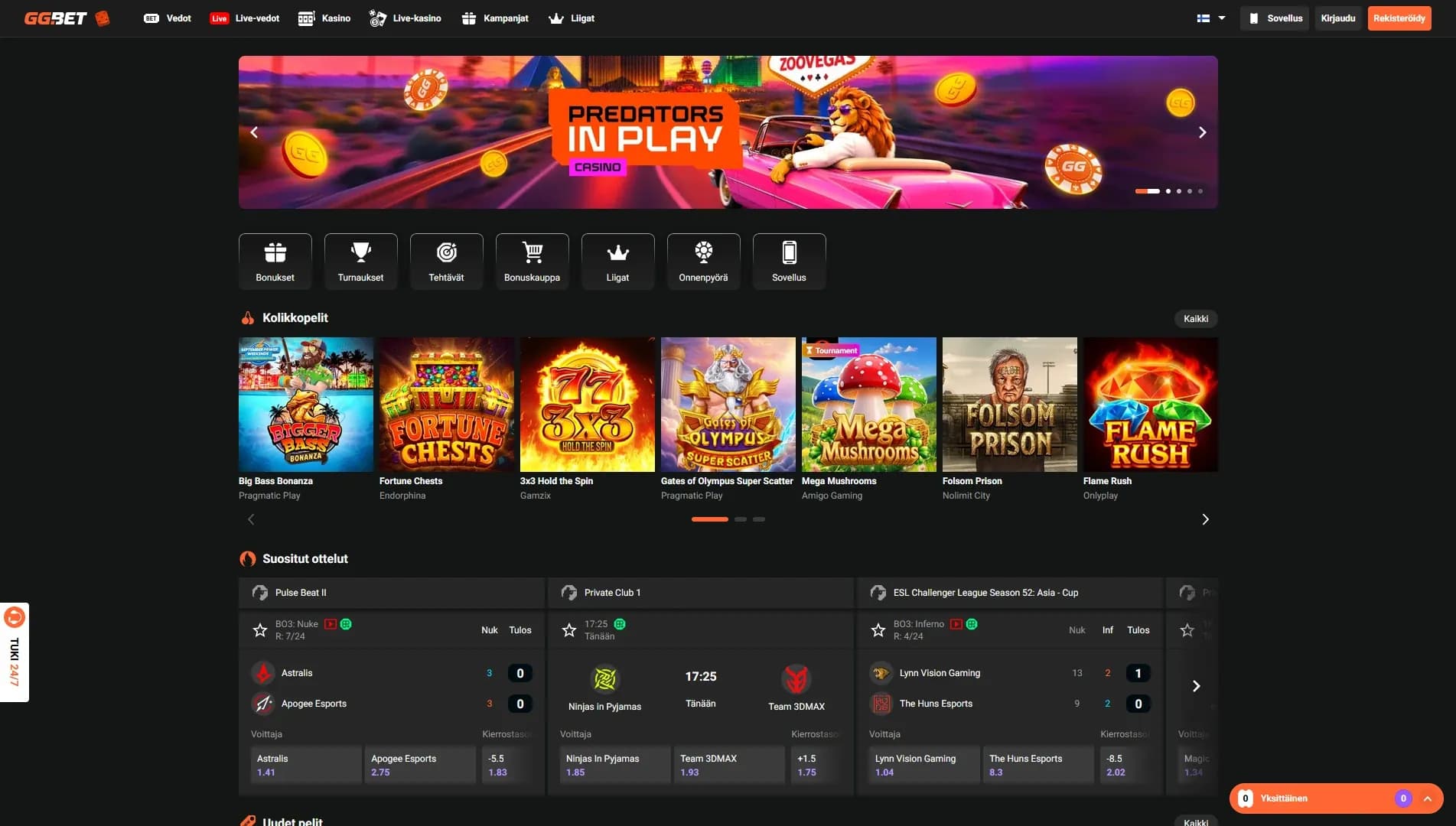Select the second Kolikkopelit carousel page indicator
The image size is (1456, 826).
[740, 519]
